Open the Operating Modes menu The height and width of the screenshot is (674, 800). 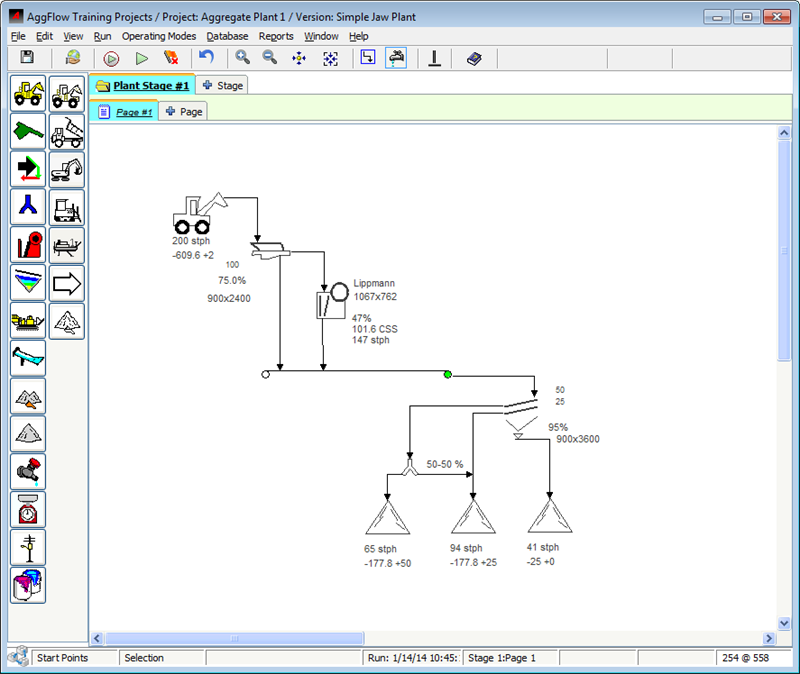pyautogui.click(x=159, y=36)
